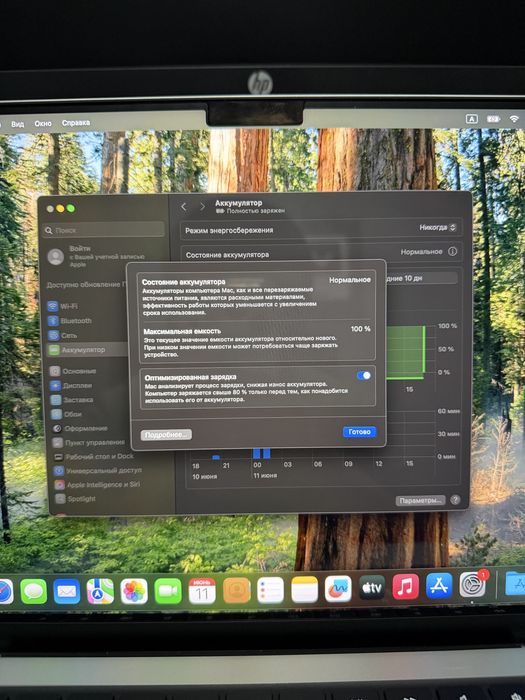Image resolution: width=525 pixels, height=700 pixels.
Task: Click the Wi-Fi icon in the menu bar
Action: [514, 119]
